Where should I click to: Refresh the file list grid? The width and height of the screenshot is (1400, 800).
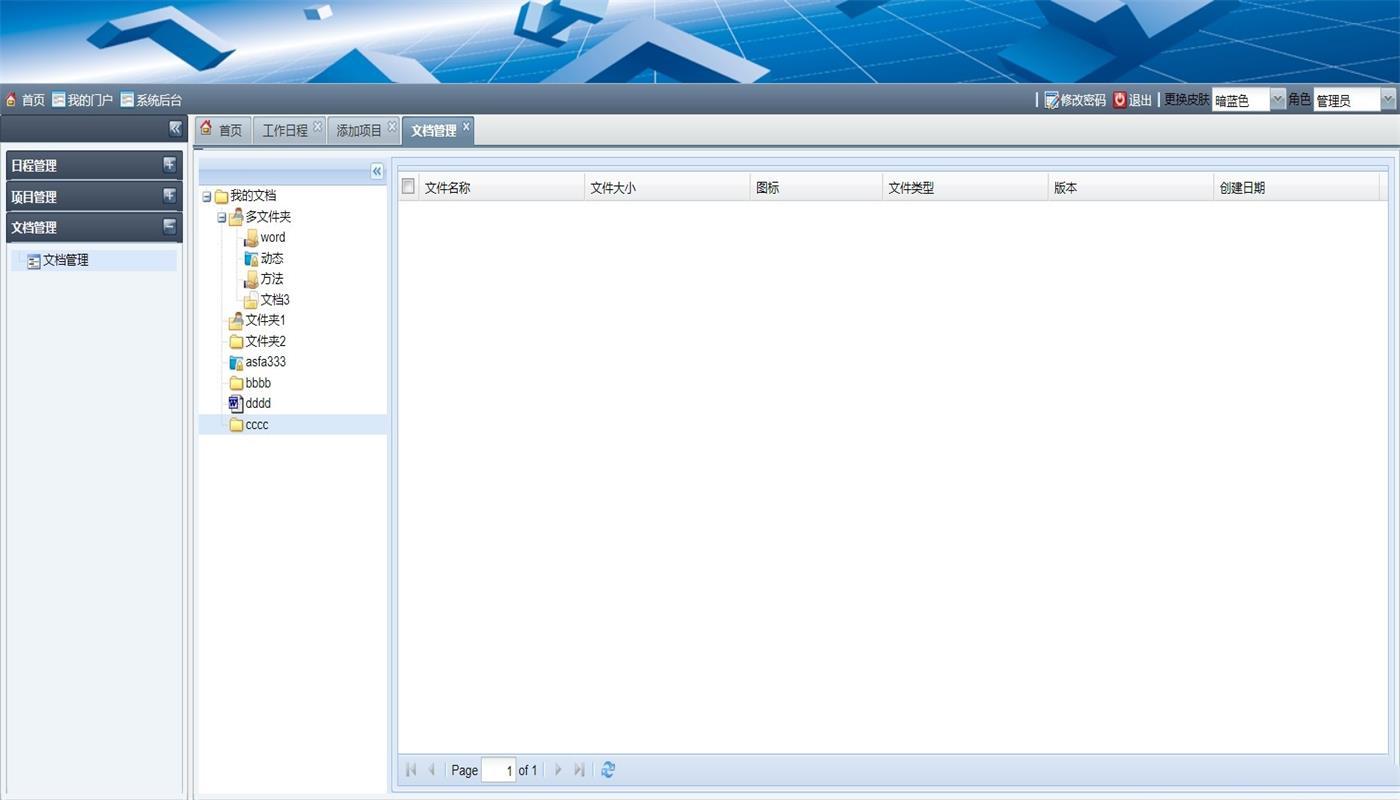pos(608,770)
